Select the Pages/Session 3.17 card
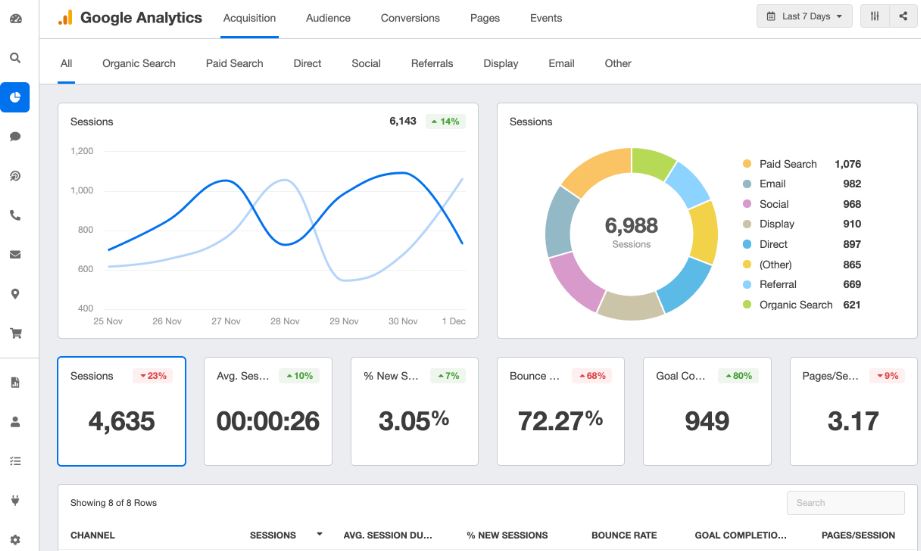Image resolution: width=921 pixels, height=551 pixels. [853, 411]
